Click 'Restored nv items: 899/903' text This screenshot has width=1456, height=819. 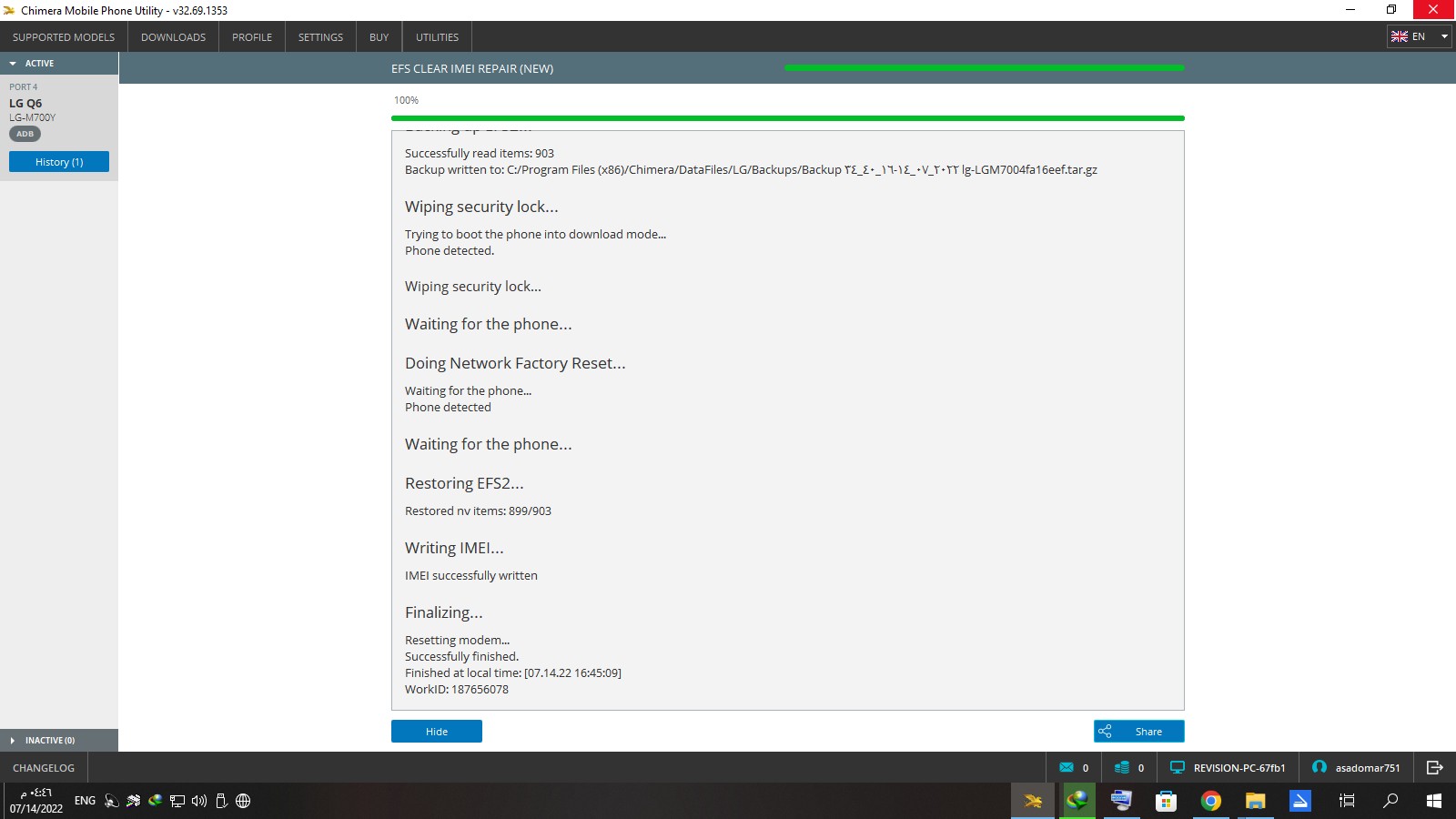click(x=478, y=511)
